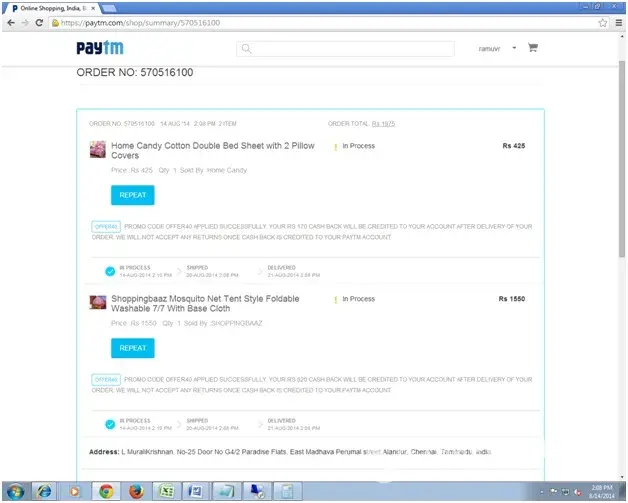Click into the Paytm search field
This screenshot has height=503, width=628.
[345, 48]
